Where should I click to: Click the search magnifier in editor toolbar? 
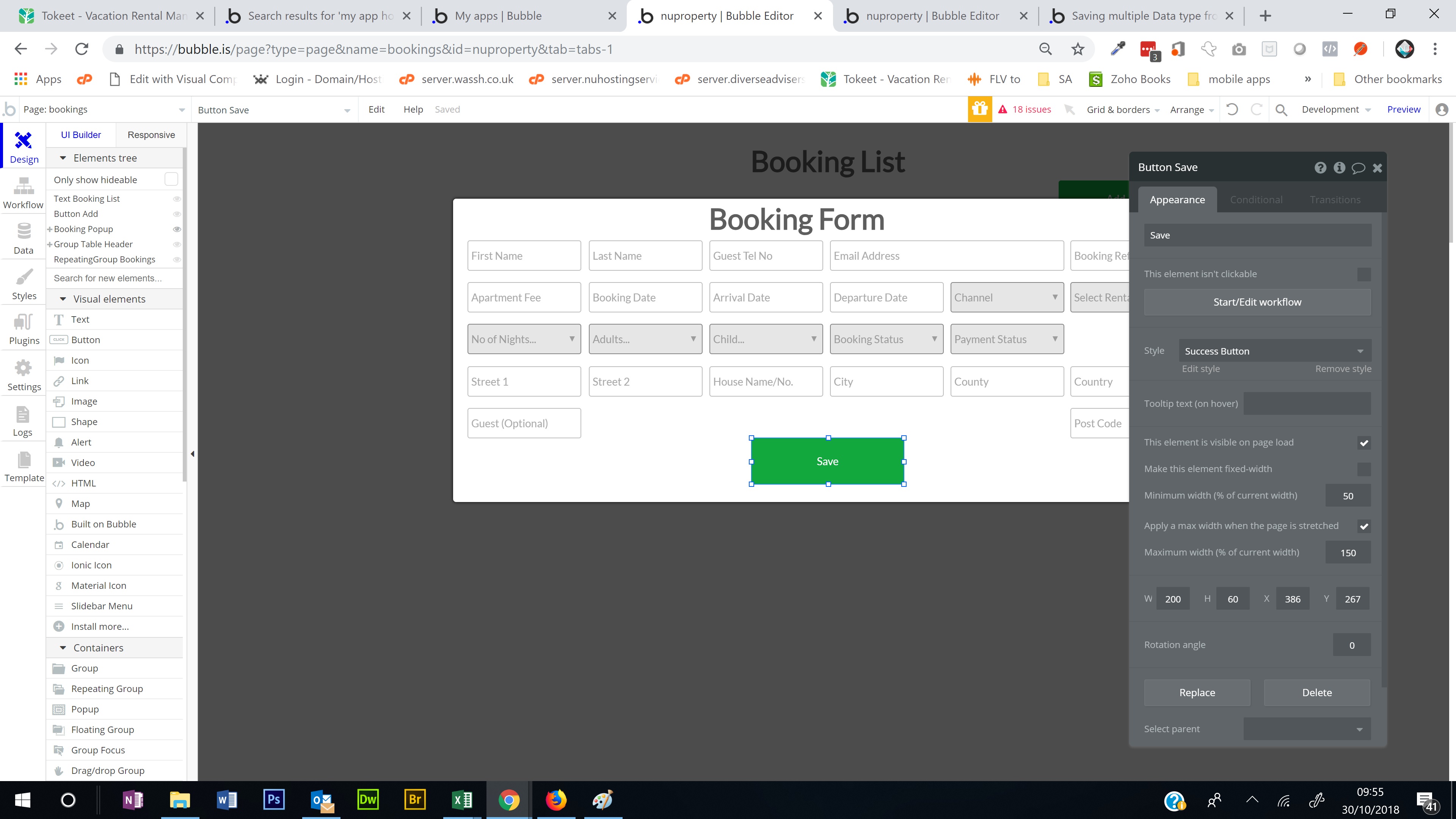pyautogui.click(x=1281, y=110)
